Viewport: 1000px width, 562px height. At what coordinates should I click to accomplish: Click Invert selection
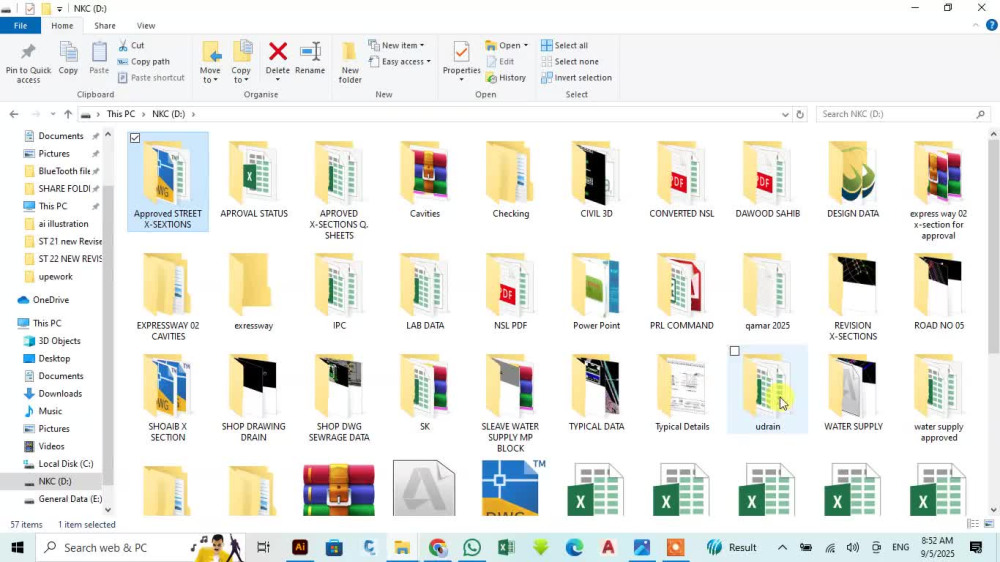coord(577,78)
